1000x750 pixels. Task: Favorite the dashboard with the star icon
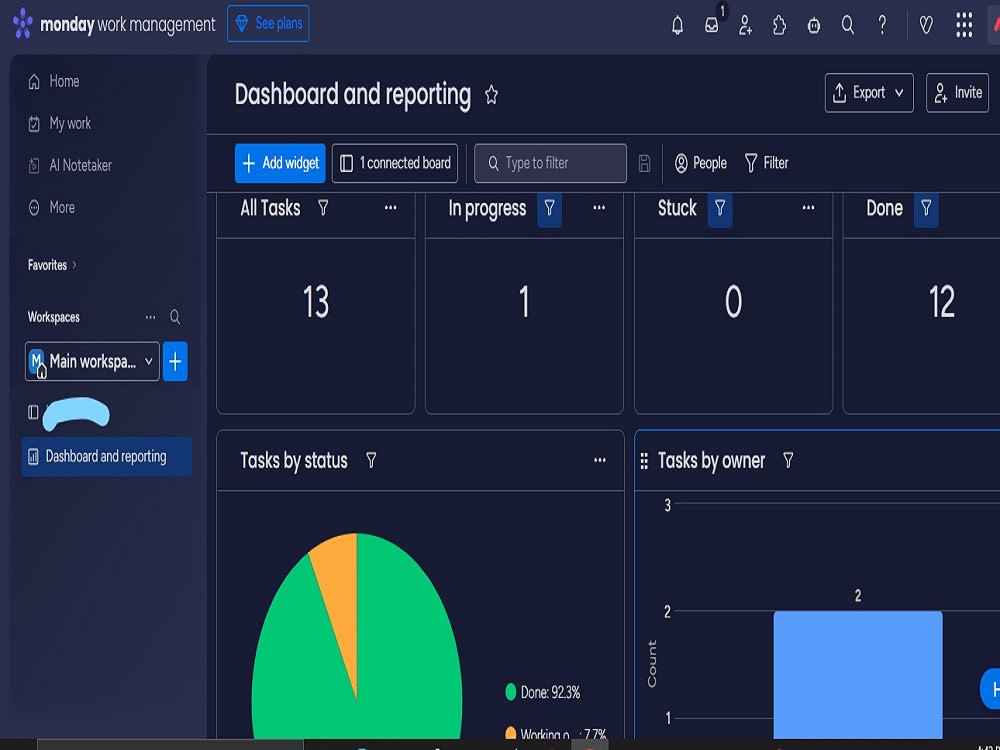[x=491, y=95]
